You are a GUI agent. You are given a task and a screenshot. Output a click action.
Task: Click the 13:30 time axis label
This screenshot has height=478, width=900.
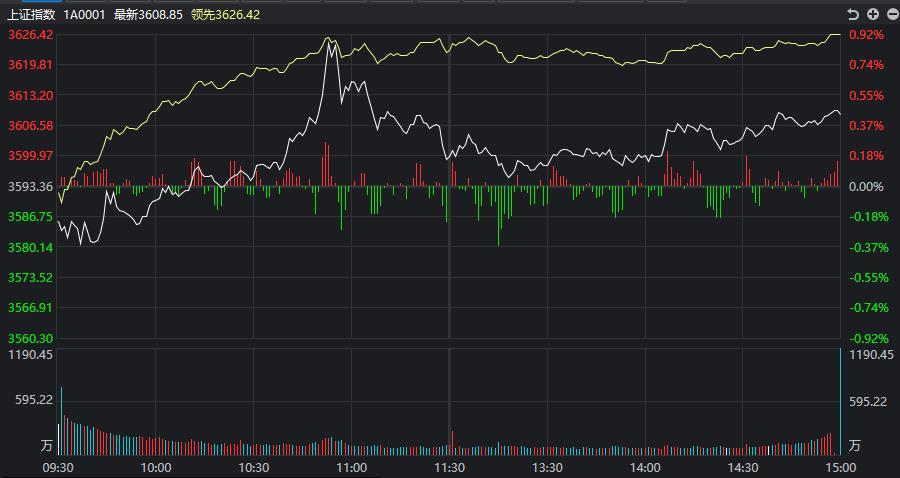[547, 467]
